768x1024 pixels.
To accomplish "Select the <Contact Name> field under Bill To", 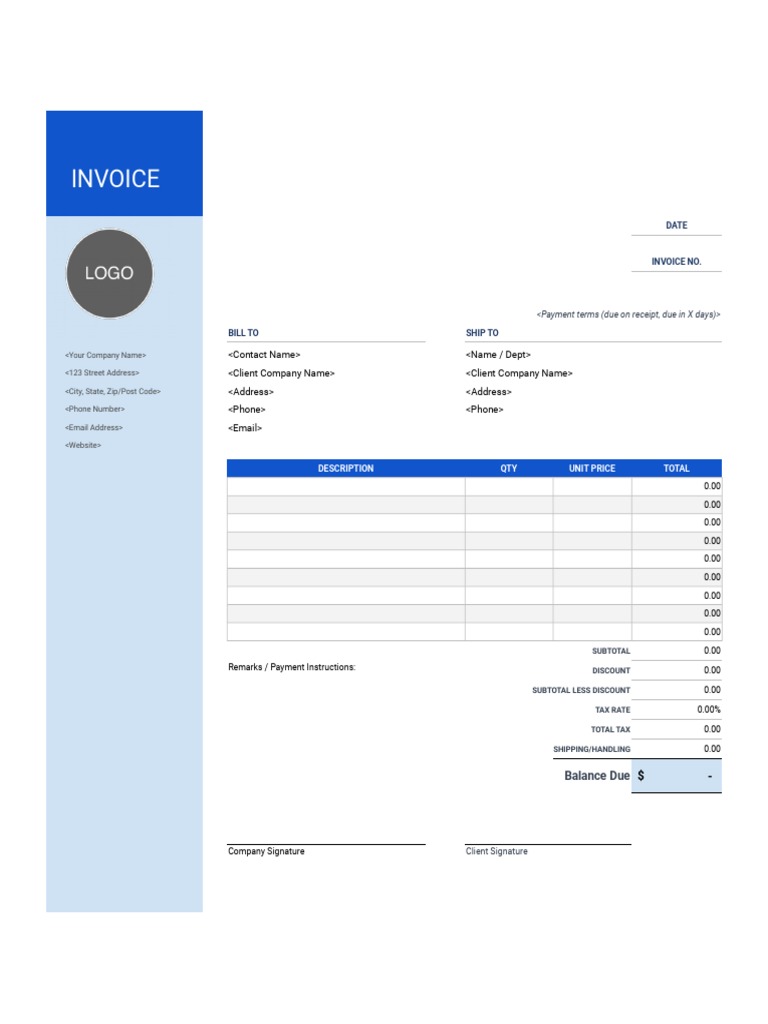I will [264, 355].
